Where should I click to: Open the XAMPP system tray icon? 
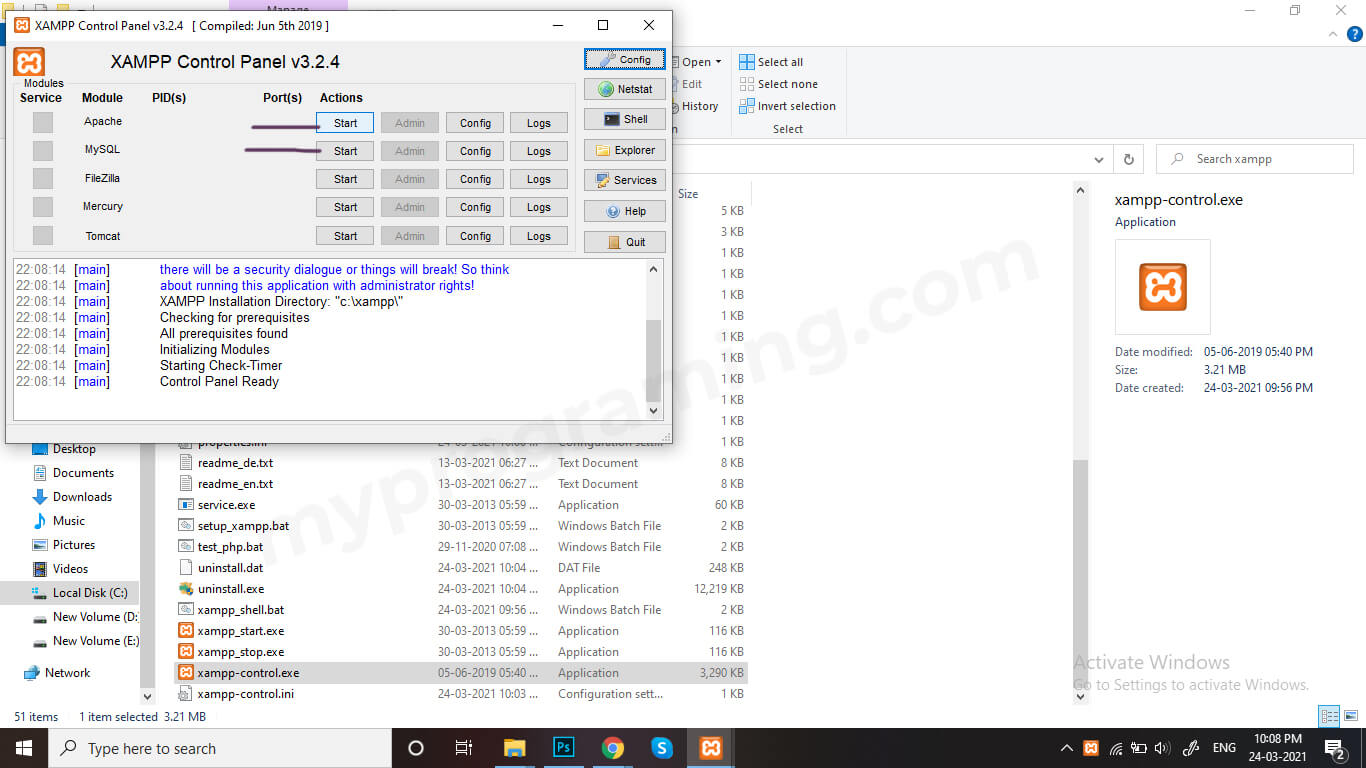[x=1091, y=747]
